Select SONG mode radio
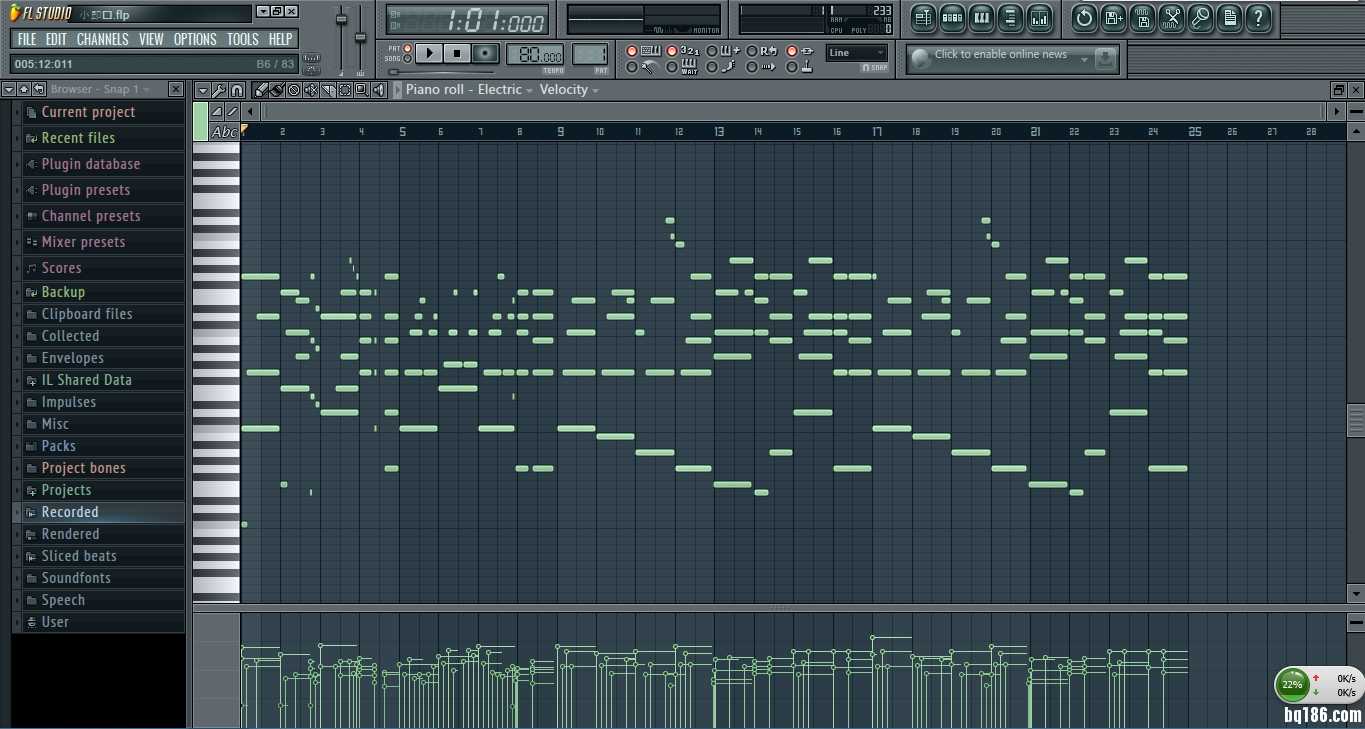The height and width of the screenshot is (729, 1365). click(407, 59)
